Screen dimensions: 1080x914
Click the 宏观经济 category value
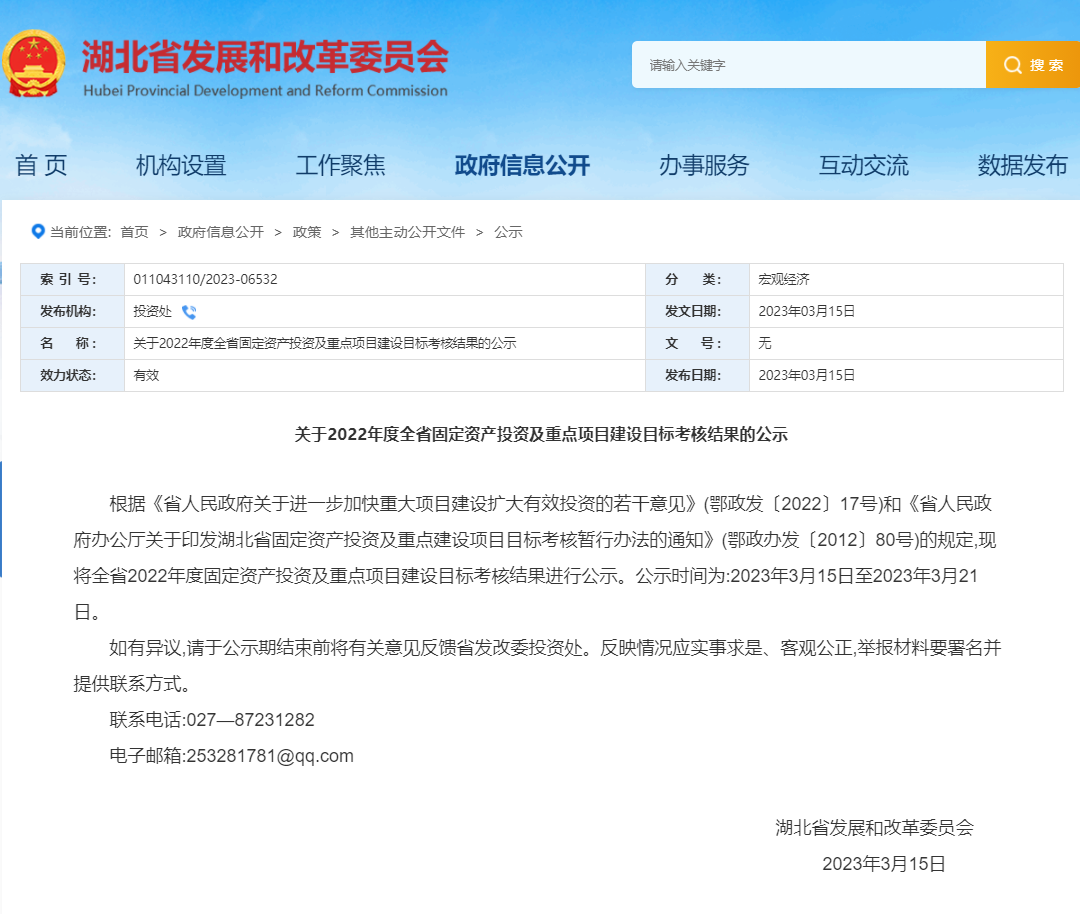pos(784,280)
